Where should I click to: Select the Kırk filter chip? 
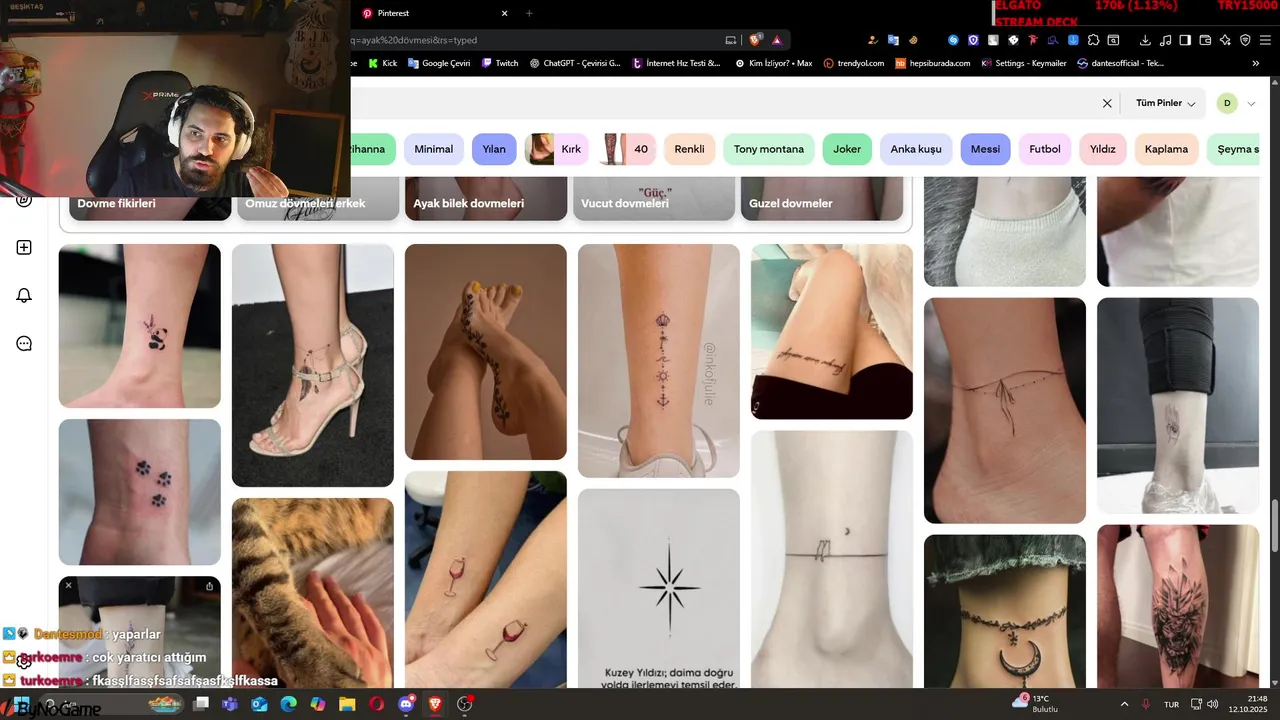point(558,149)
